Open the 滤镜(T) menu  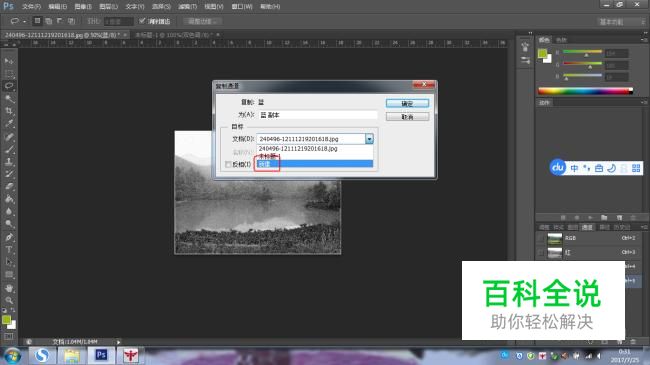pyautogui.click(x=187, y=7)
